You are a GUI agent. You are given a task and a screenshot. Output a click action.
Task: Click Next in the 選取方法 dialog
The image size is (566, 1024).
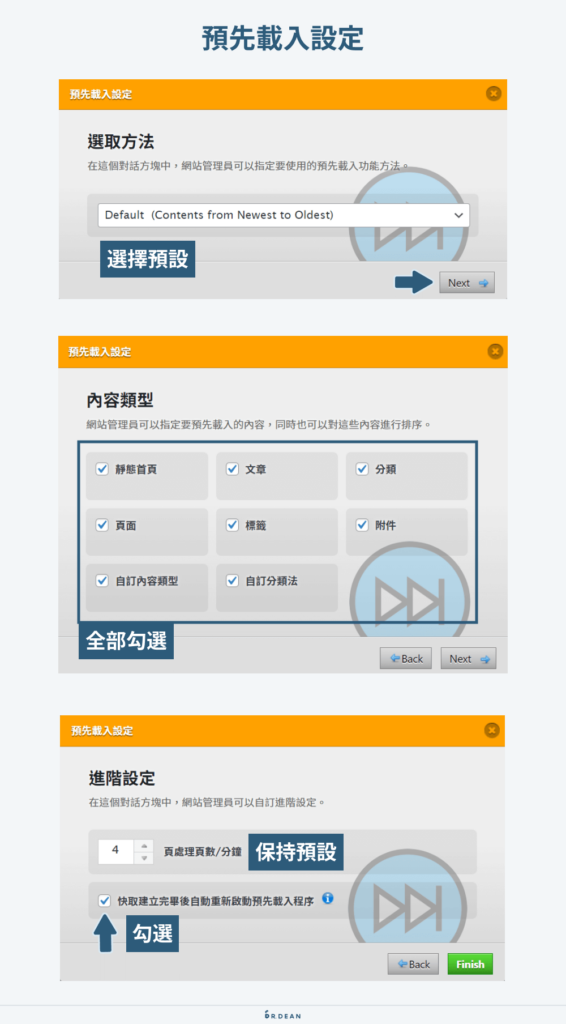pyautogui.click(x=467, y=283)
